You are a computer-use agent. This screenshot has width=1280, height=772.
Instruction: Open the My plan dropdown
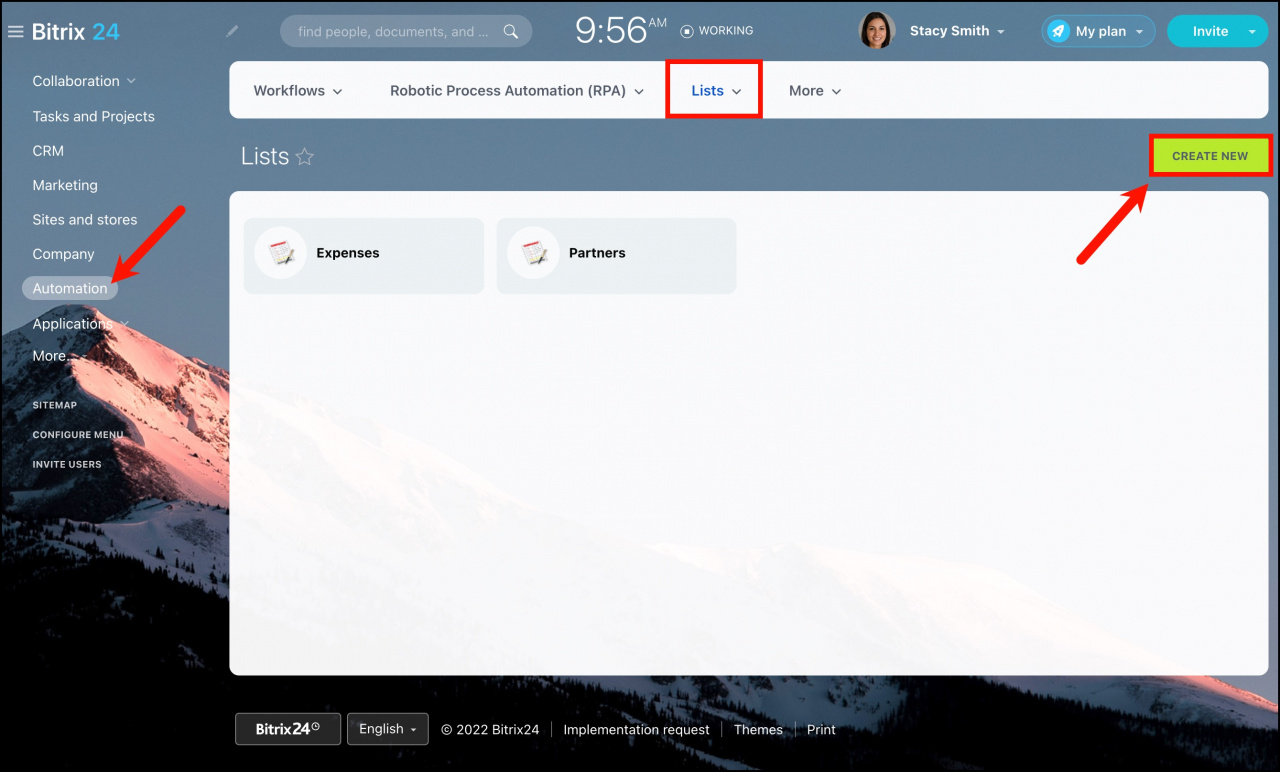(x=1098, y=31)
